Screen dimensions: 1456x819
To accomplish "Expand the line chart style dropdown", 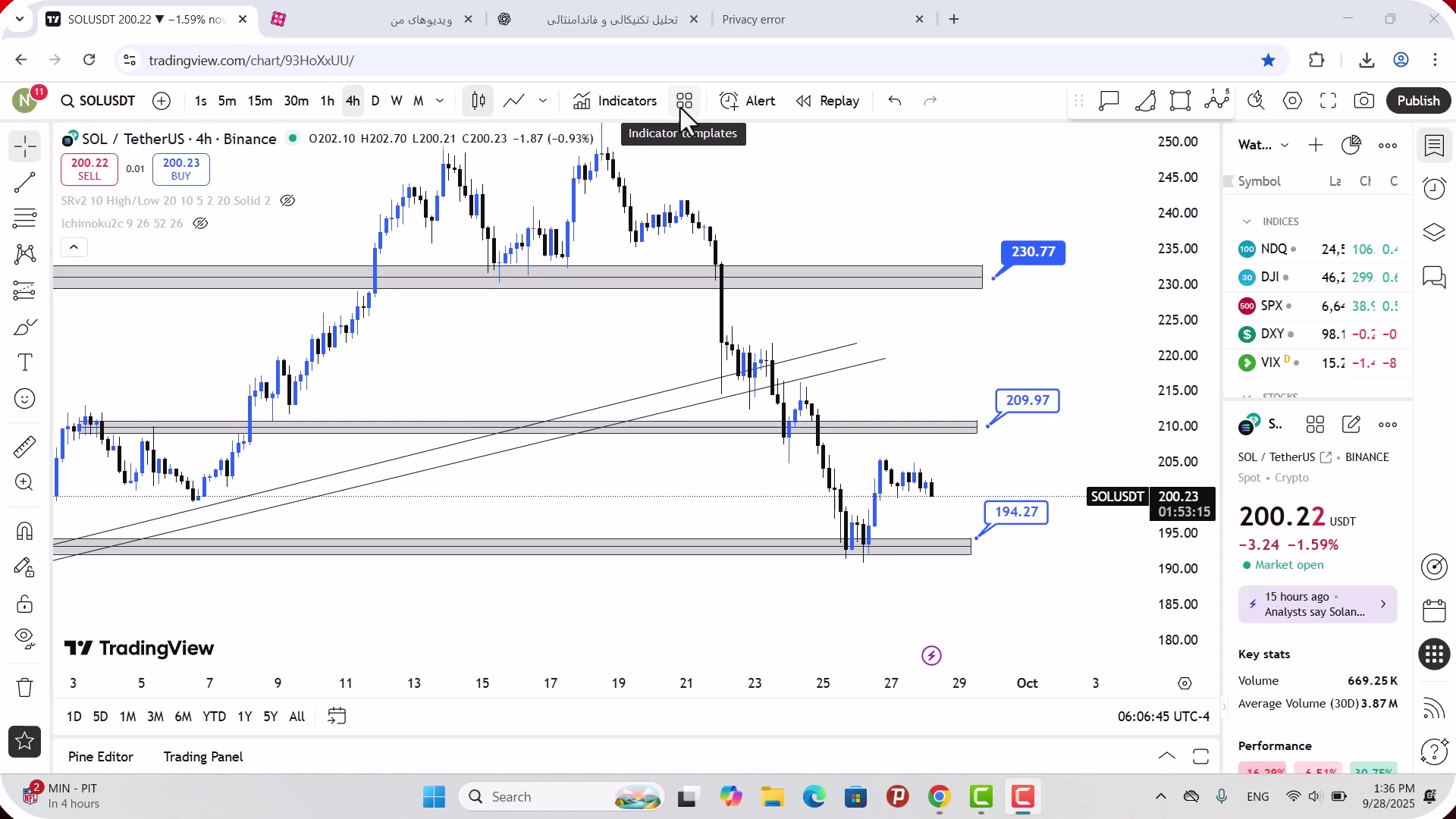I will pos(543,101).
